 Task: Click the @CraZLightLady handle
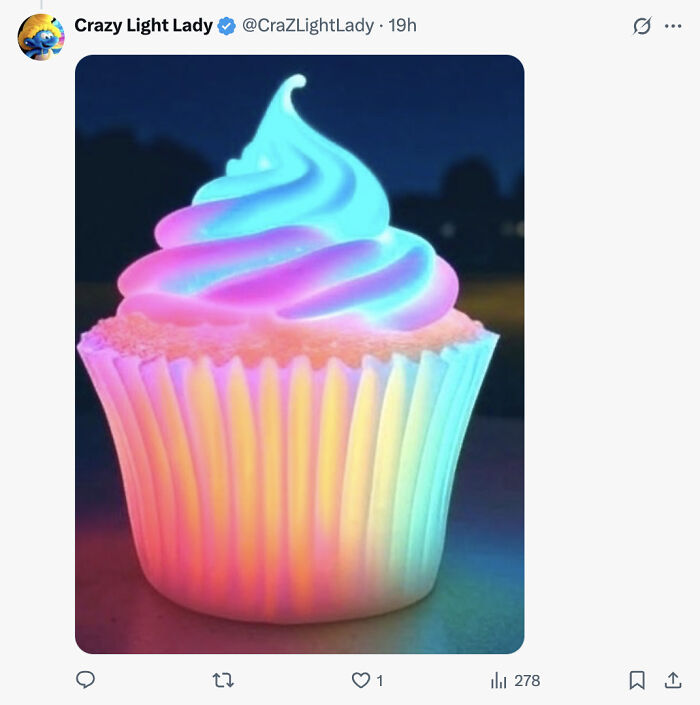click(x=308, y=26)
